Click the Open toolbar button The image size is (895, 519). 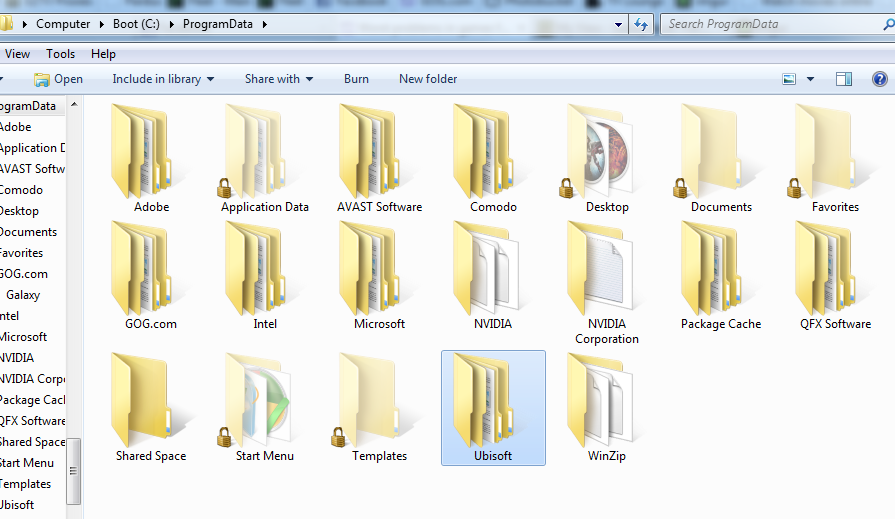pos(58,79)
